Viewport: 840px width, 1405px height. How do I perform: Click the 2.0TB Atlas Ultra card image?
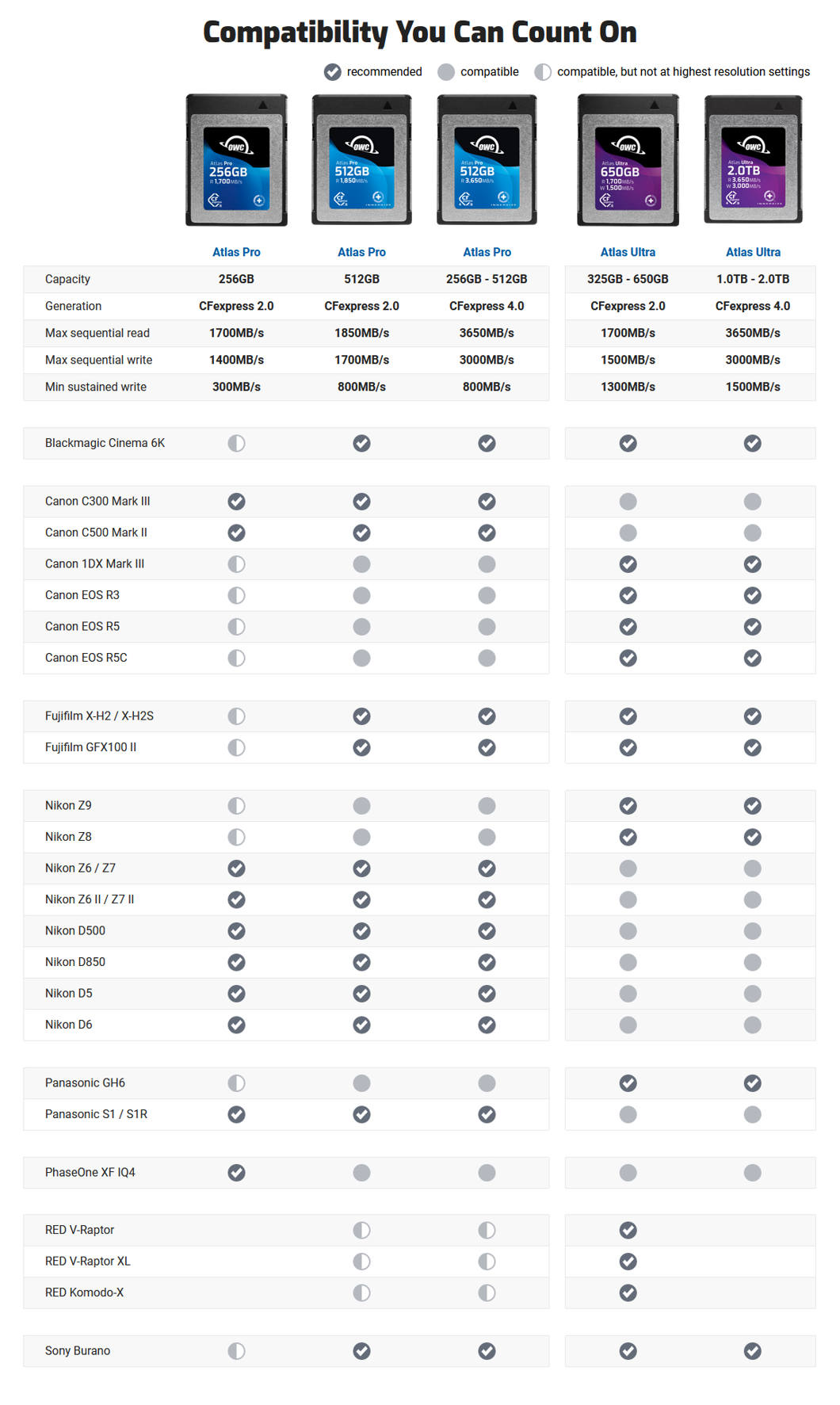click(x=753, y=160)
